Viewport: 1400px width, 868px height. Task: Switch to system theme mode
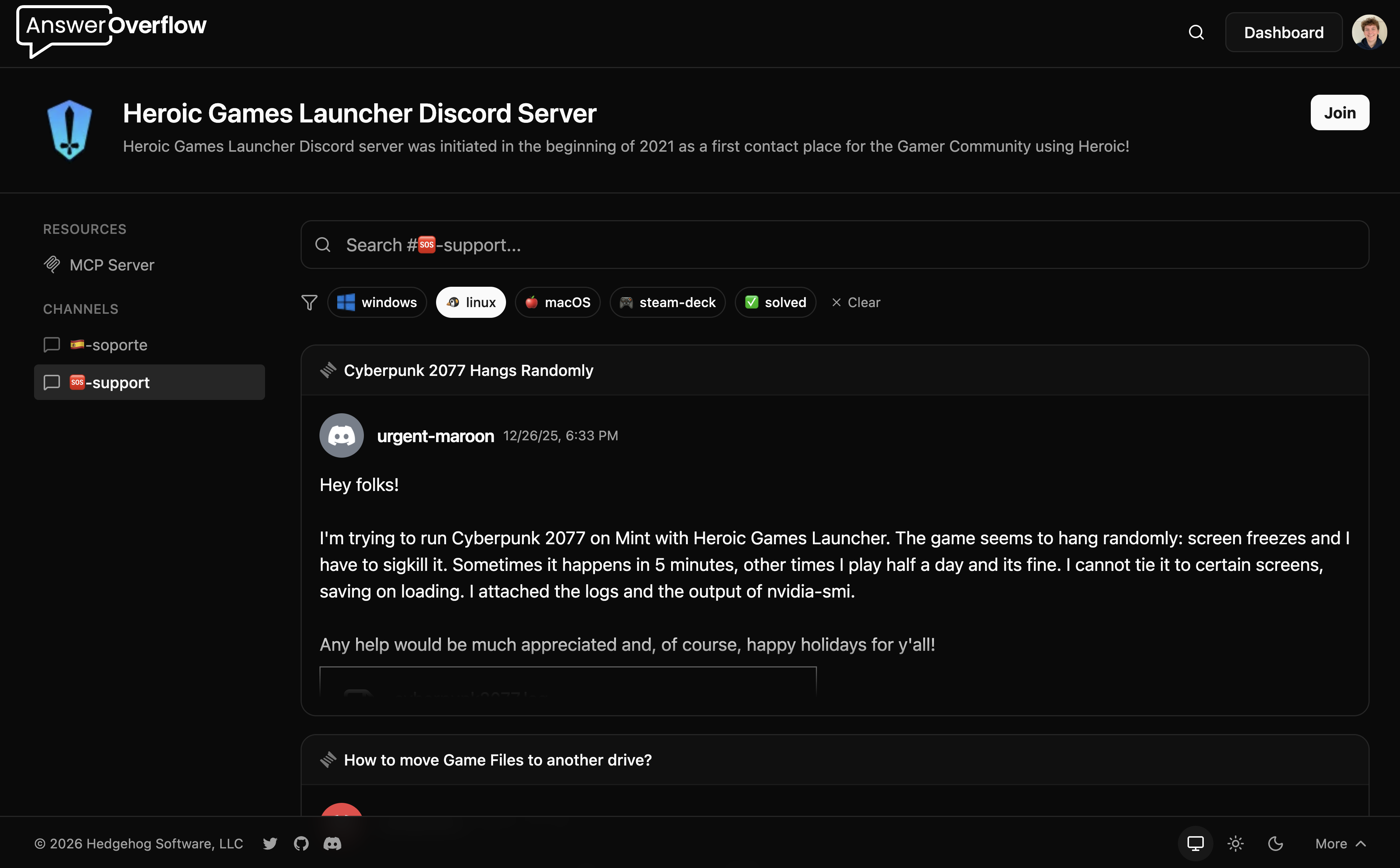(1195, 843)
